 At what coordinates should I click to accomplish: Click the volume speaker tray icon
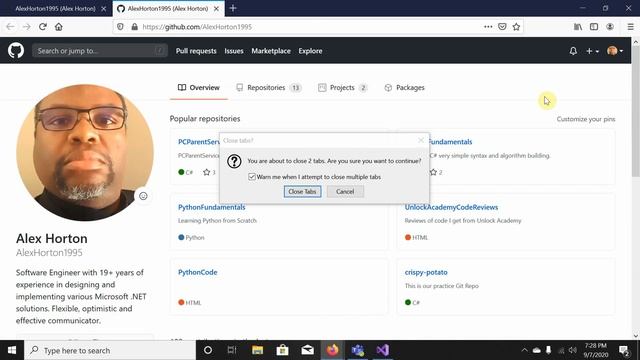[573, 350]
